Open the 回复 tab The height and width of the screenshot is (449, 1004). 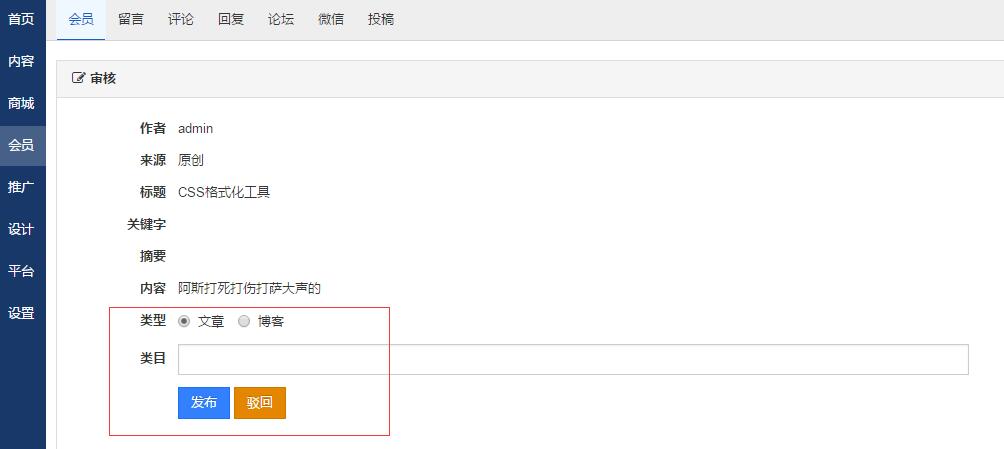point(231,19)
